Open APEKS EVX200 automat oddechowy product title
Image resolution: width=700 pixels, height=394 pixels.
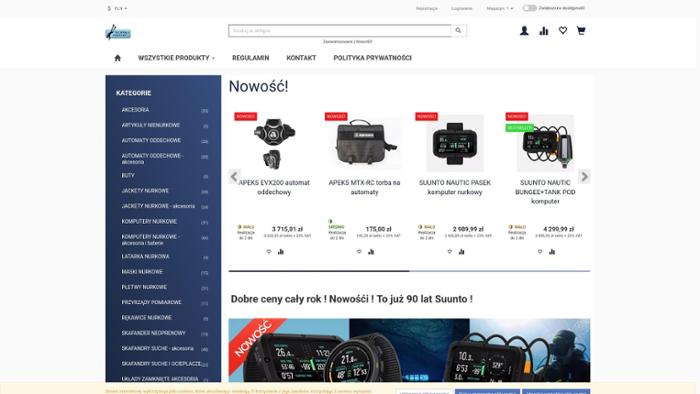click(274, 187)
